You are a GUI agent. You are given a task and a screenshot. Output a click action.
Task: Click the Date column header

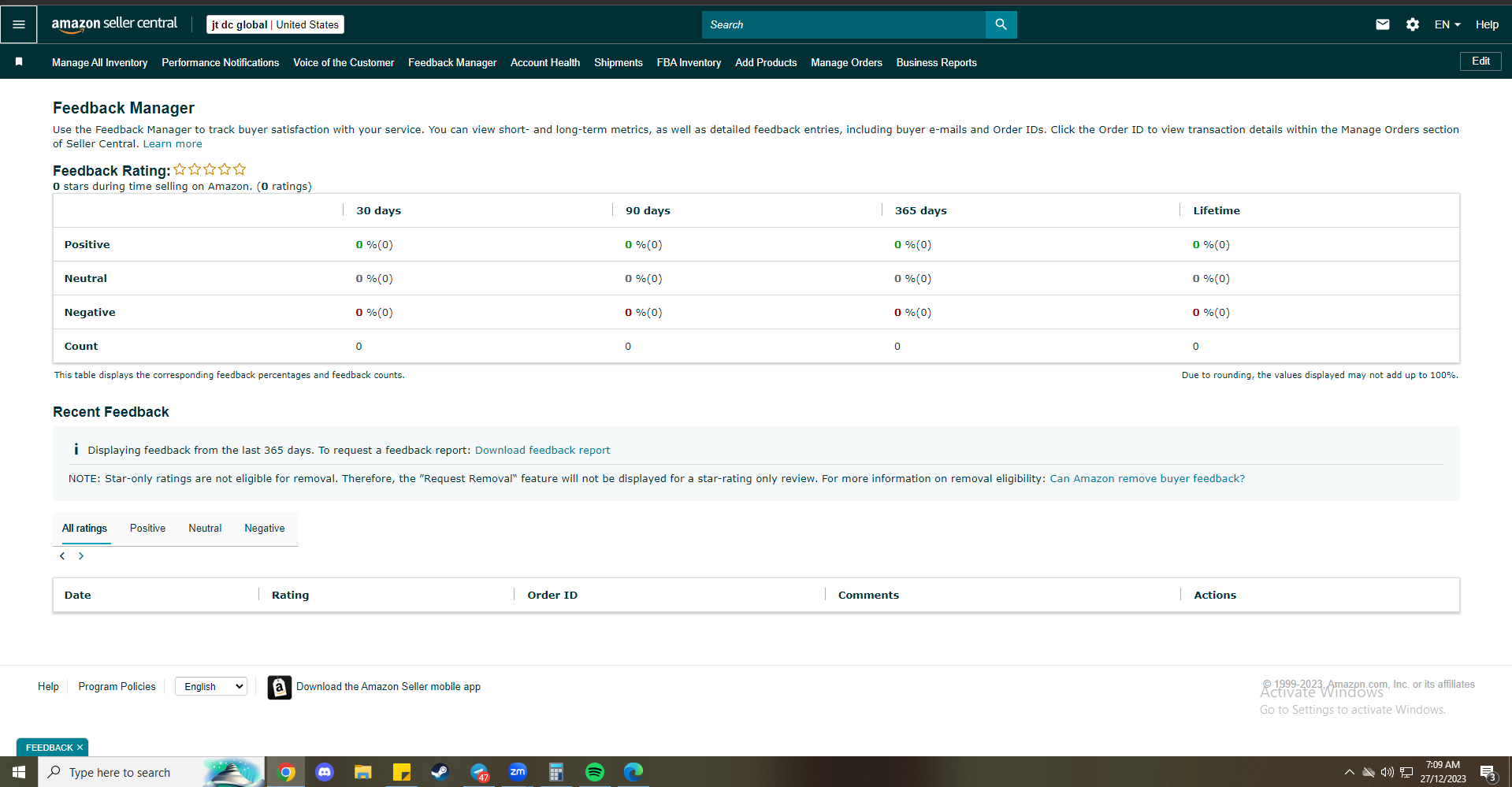tap(77, 595)
